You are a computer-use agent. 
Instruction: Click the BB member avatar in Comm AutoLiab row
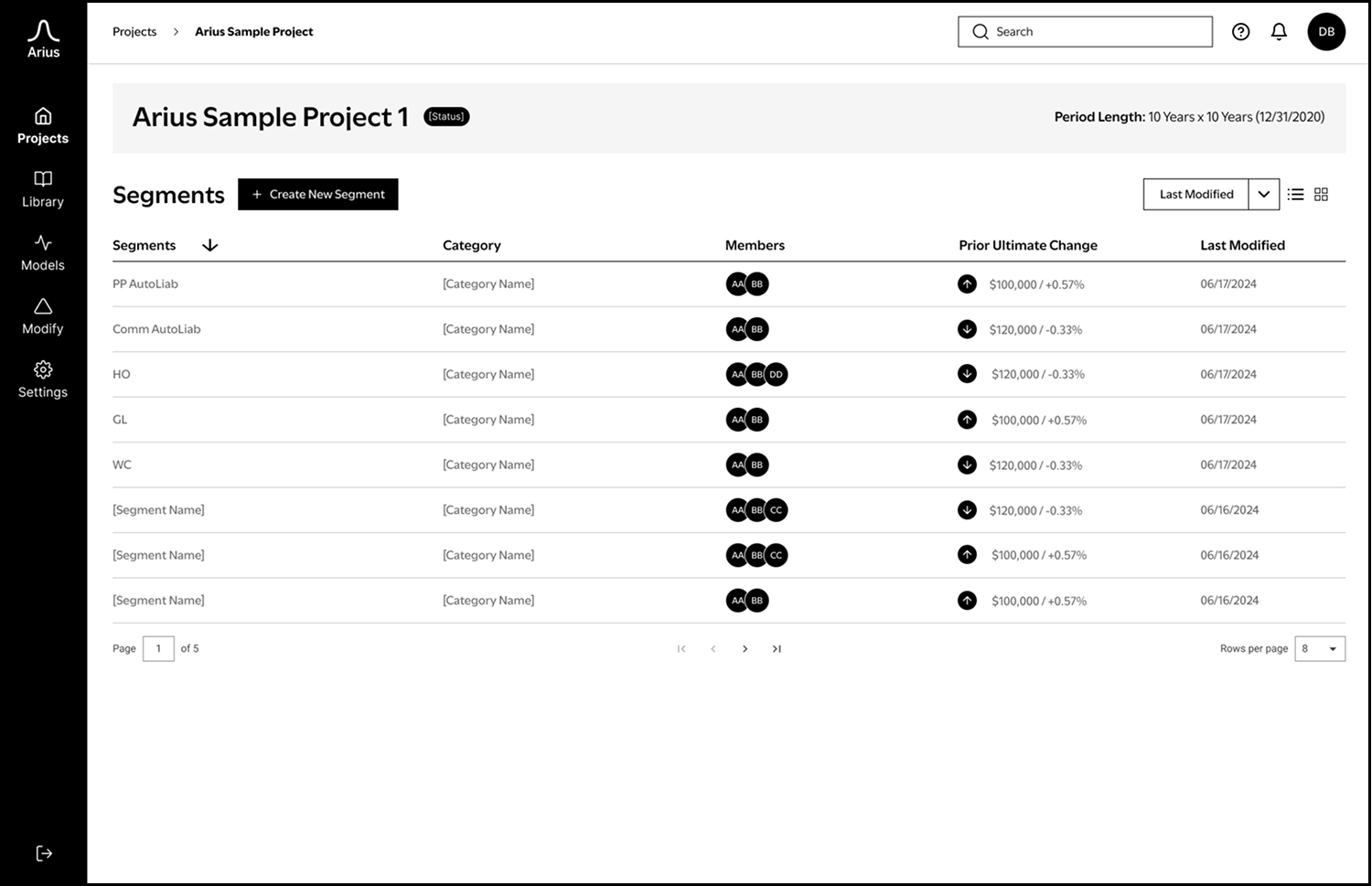[757, 329]
